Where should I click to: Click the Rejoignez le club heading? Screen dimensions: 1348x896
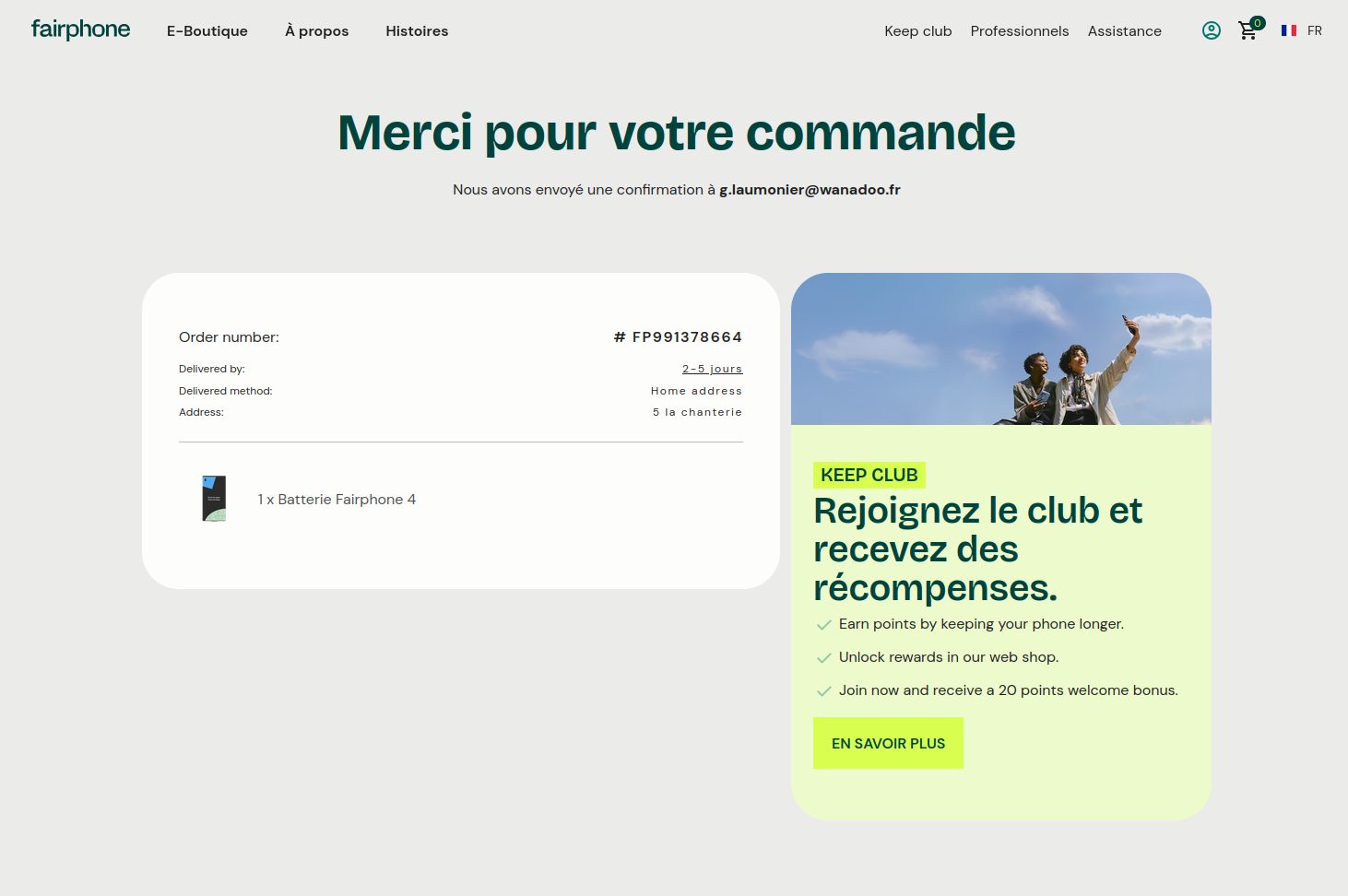coord(977,548)
